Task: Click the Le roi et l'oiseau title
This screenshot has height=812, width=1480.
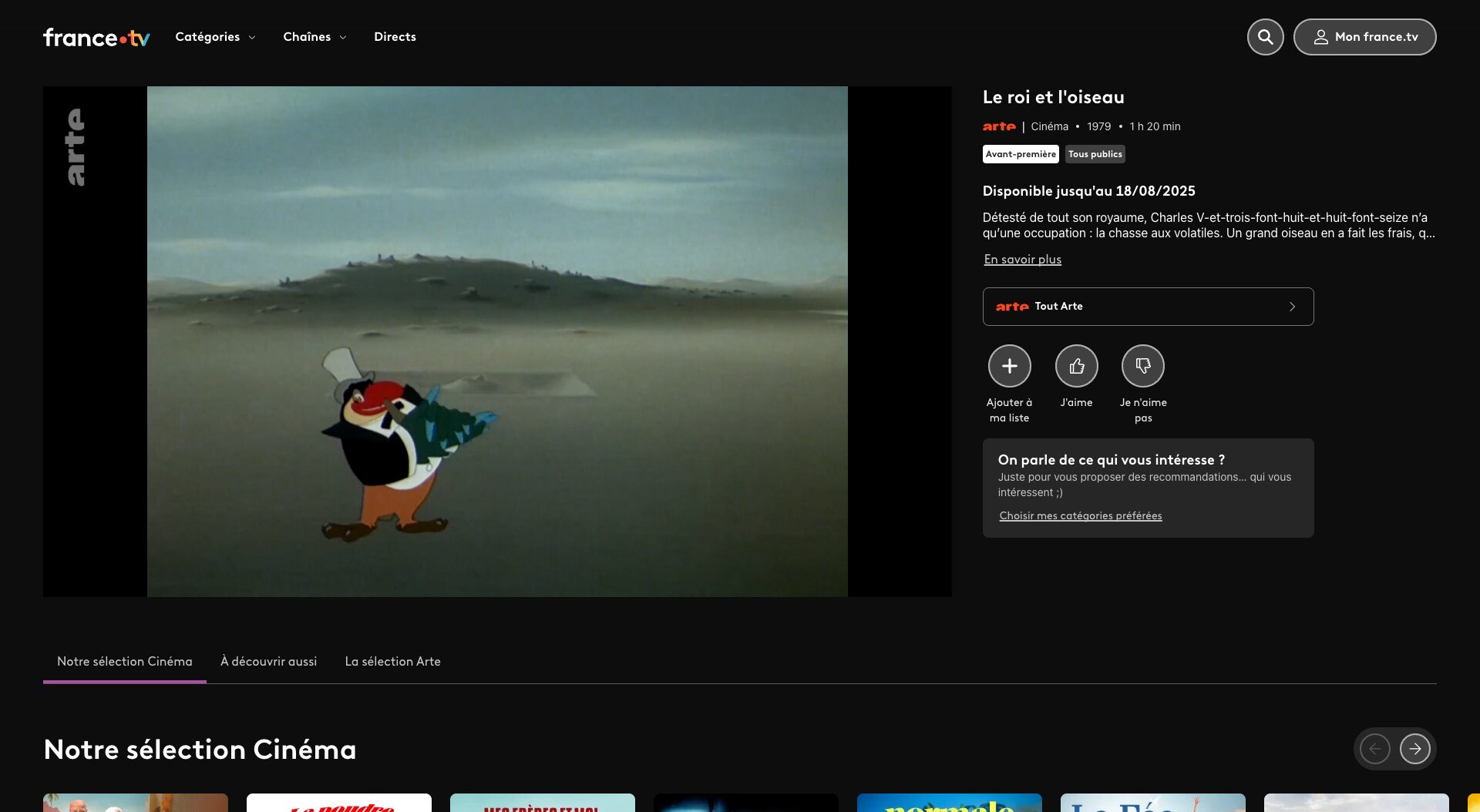Action: point(1053,97)
